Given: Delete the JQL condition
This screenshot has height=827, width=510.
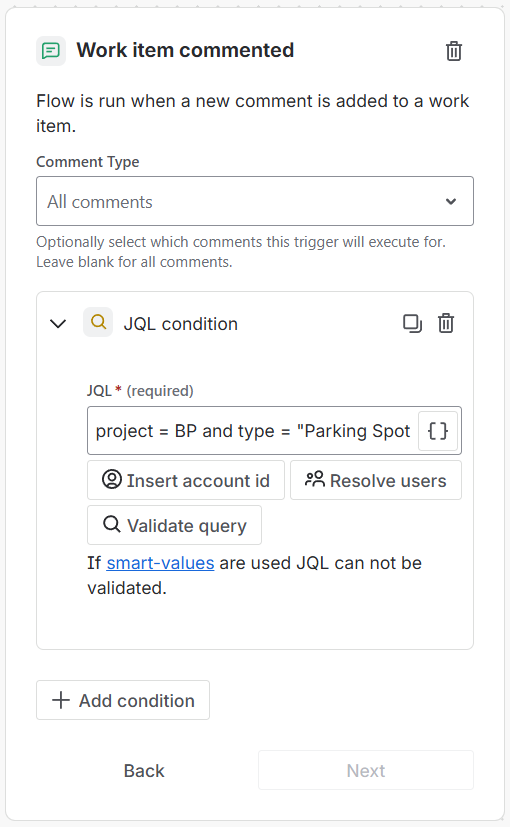Looking at the screenshot, I should click(446, 323).
